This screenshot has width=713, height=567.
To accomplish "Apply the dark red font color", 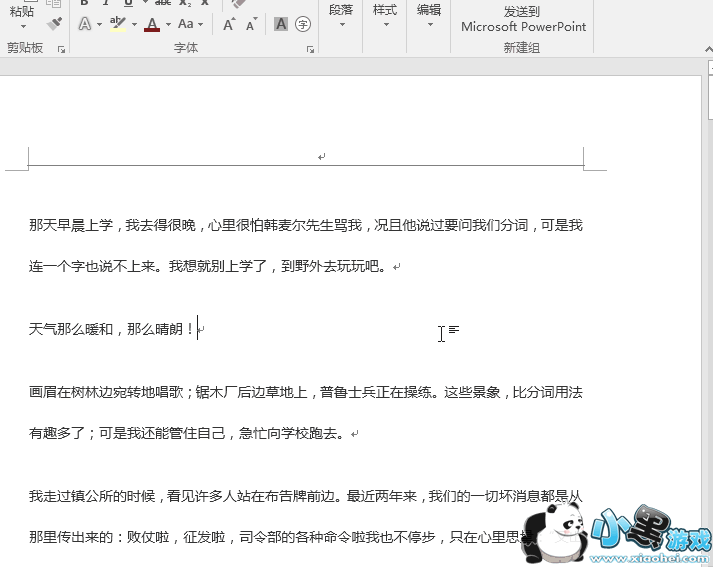I will 152,24.
